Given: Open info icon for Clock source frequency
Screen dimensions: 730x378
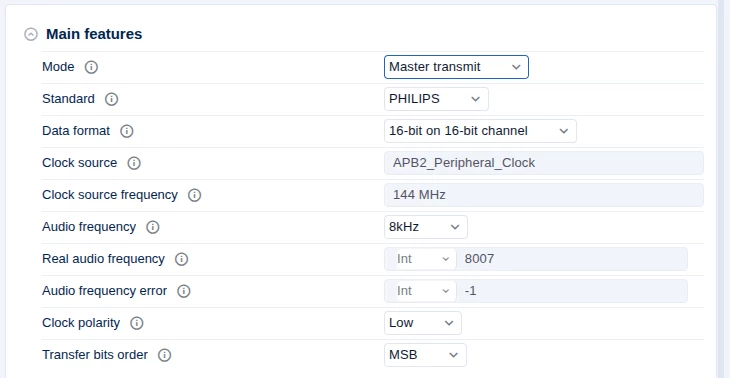Looking at the screenshot, I should click(x=194, y=195).
